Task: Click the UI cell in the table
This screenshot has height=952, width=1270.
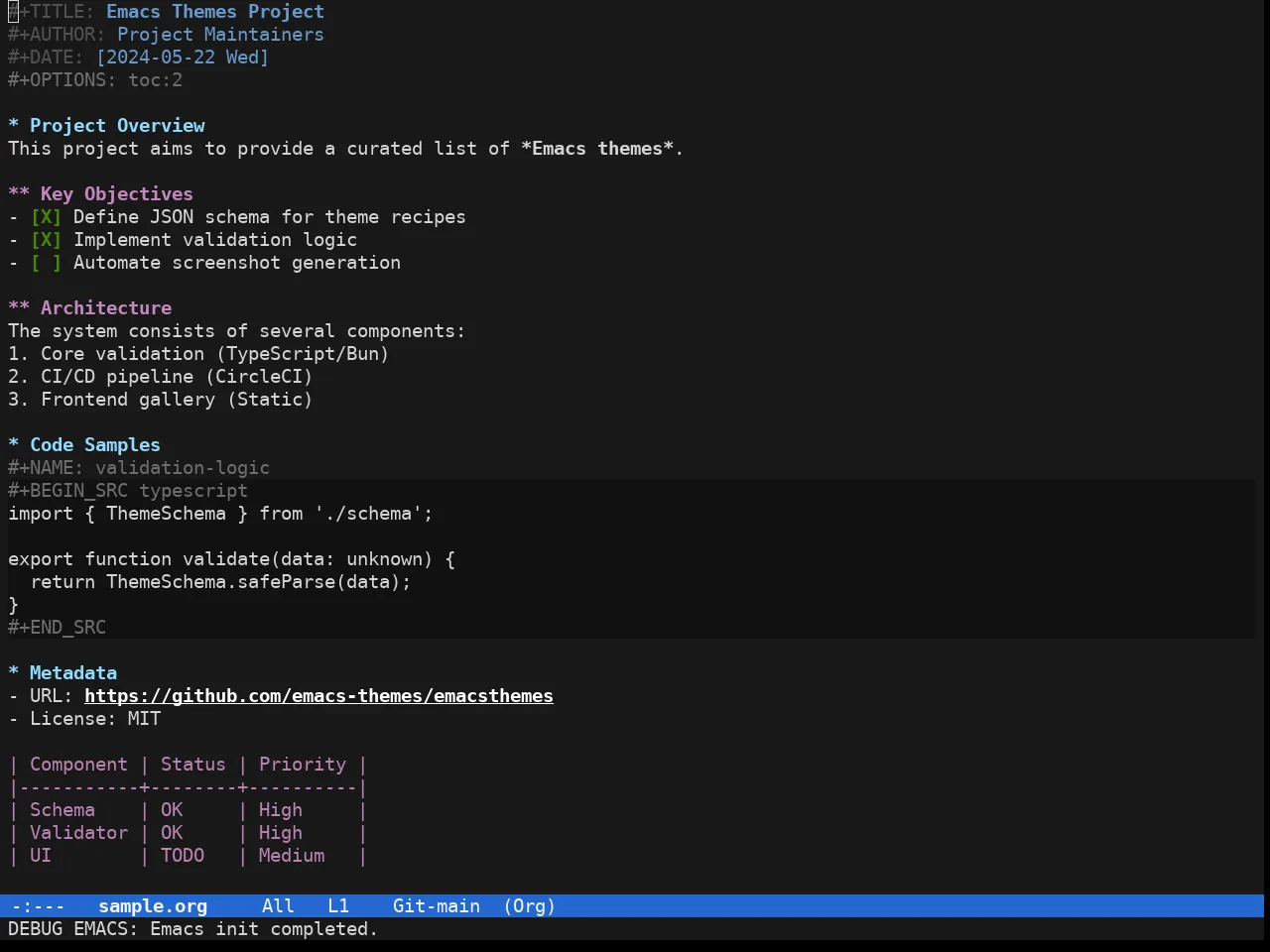Action: click(x=41, y=856)
